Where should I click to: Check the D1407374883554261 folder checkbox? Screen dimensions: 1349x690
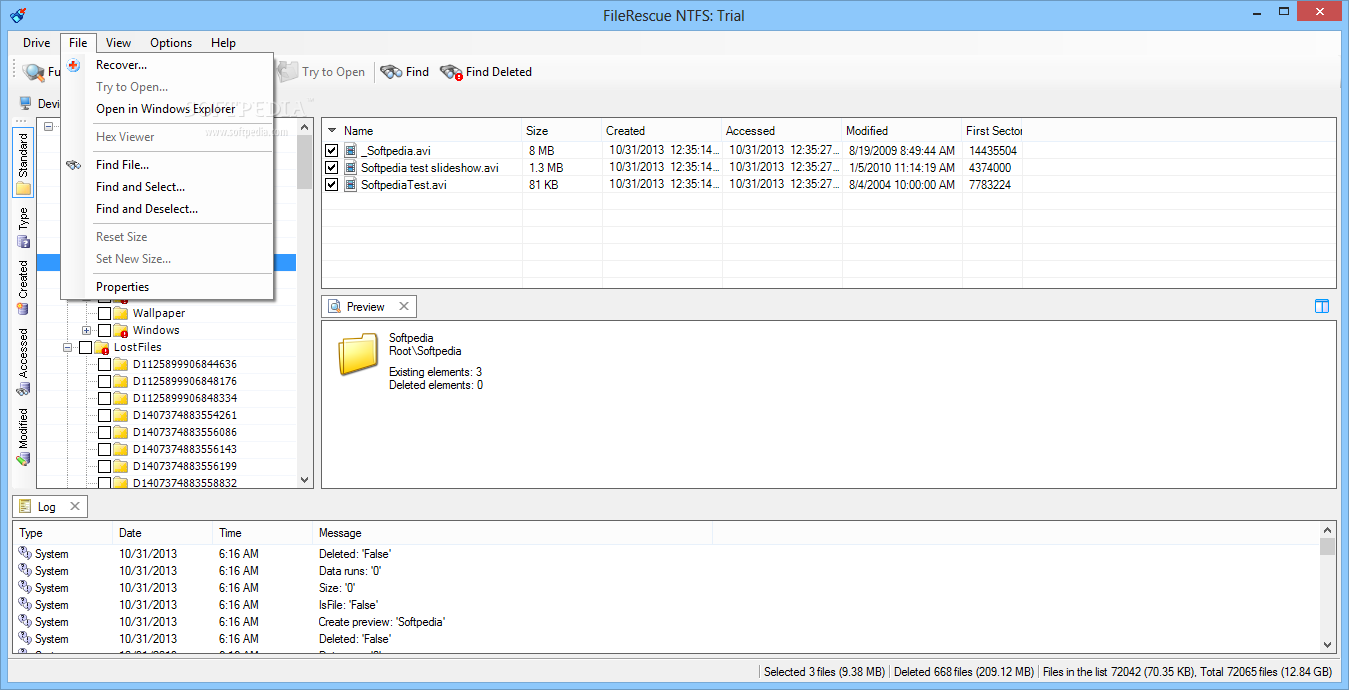[104, 415]
